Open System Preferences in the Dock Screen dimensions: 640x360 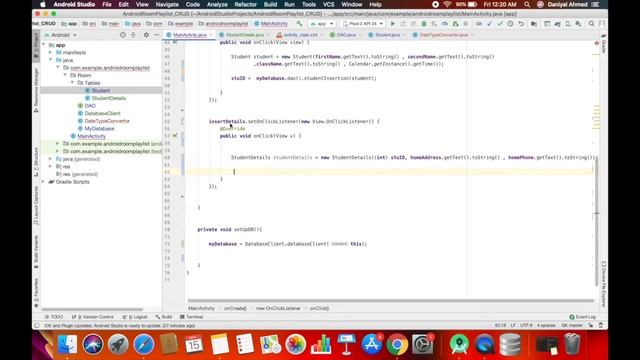(422, 344)
